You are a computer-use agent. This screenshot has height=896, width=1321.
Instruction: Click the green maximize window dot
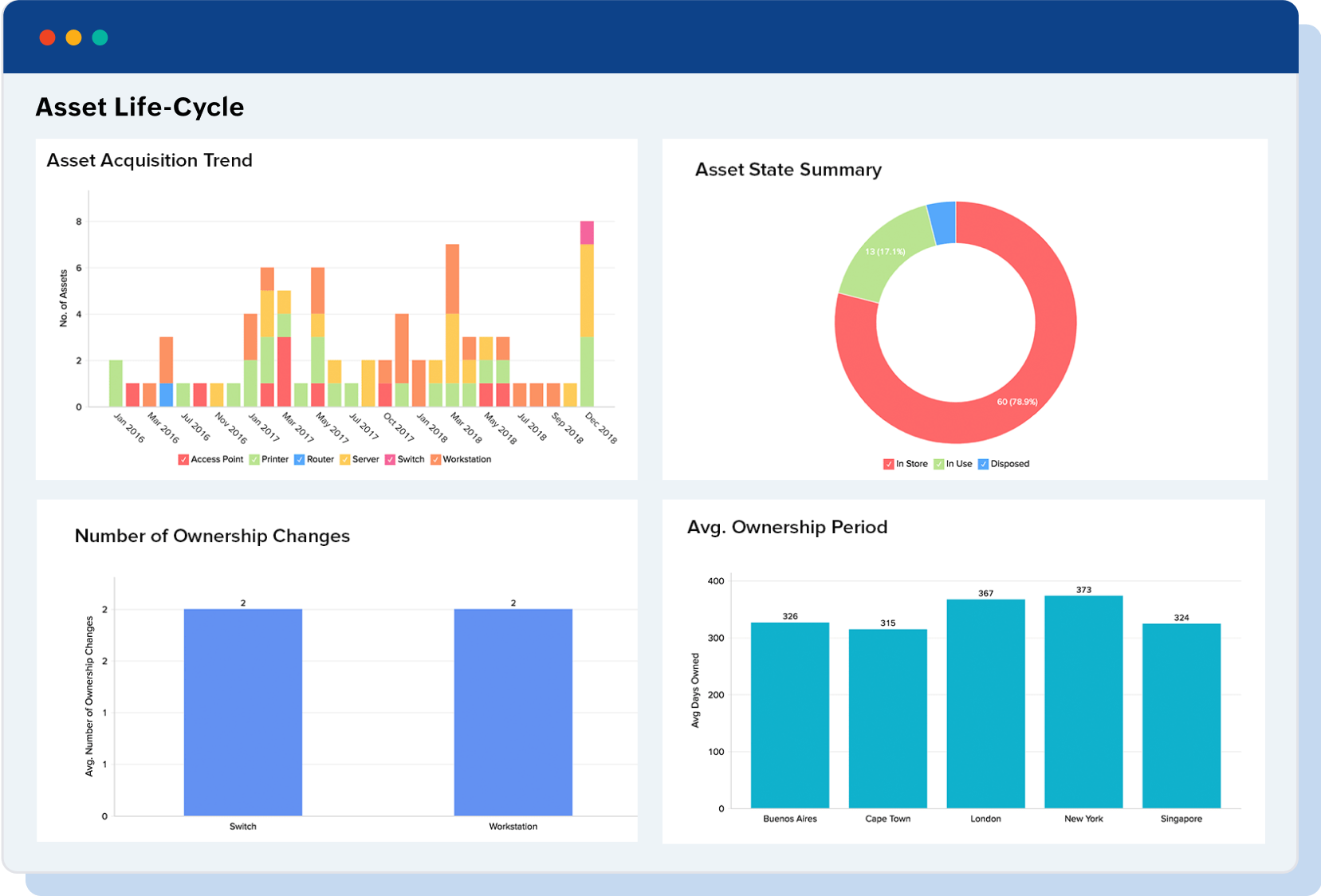100,37
